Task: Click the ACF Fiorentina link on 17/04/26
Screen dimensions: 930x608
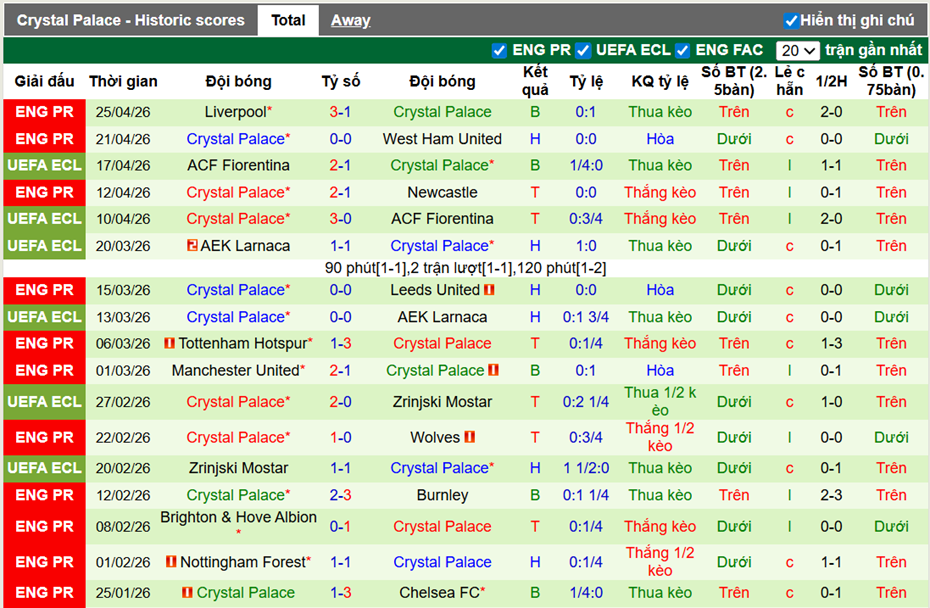Action: click(238, 165)
